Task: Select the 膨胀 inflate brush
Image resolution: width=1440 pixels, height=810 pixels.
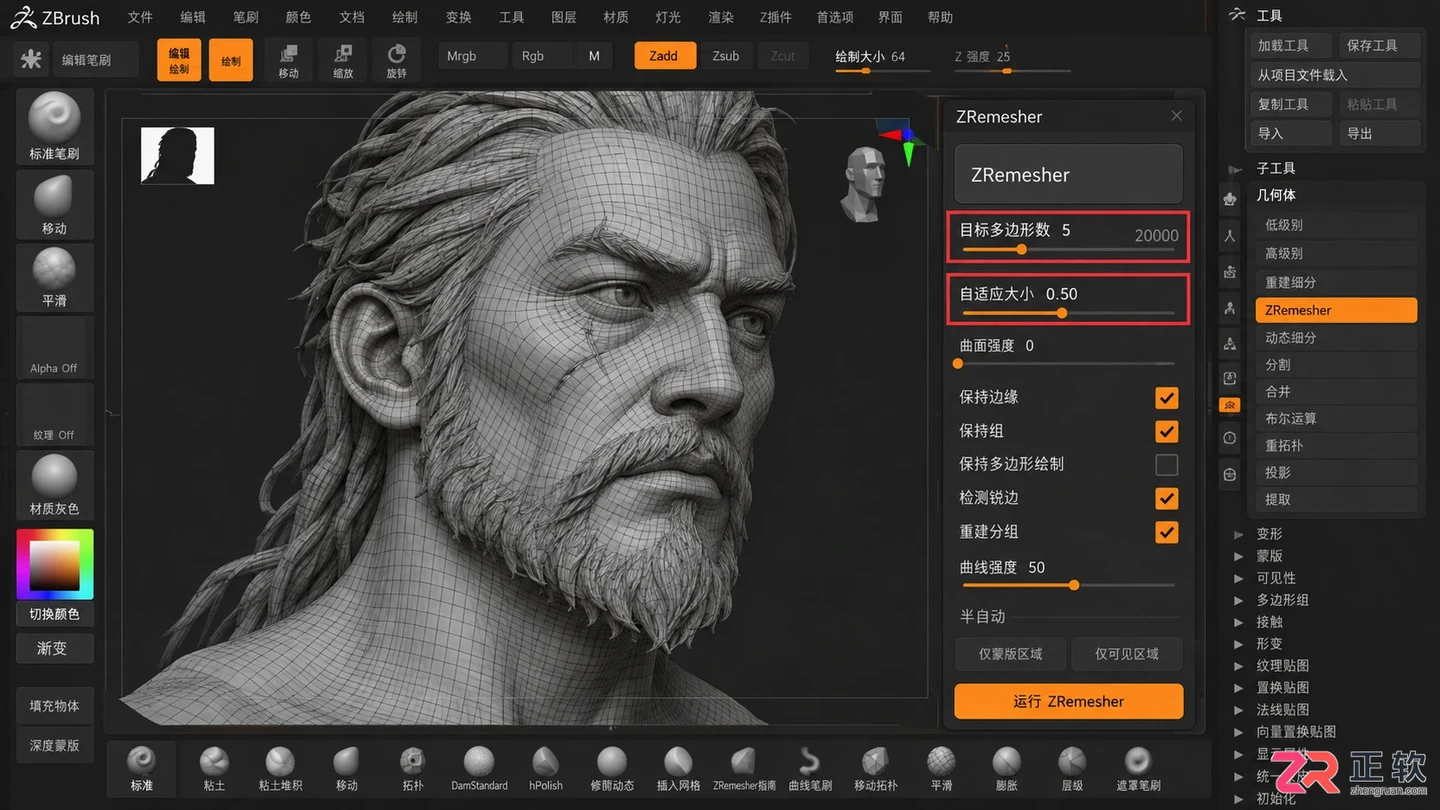Action: tap(1006, 768)
